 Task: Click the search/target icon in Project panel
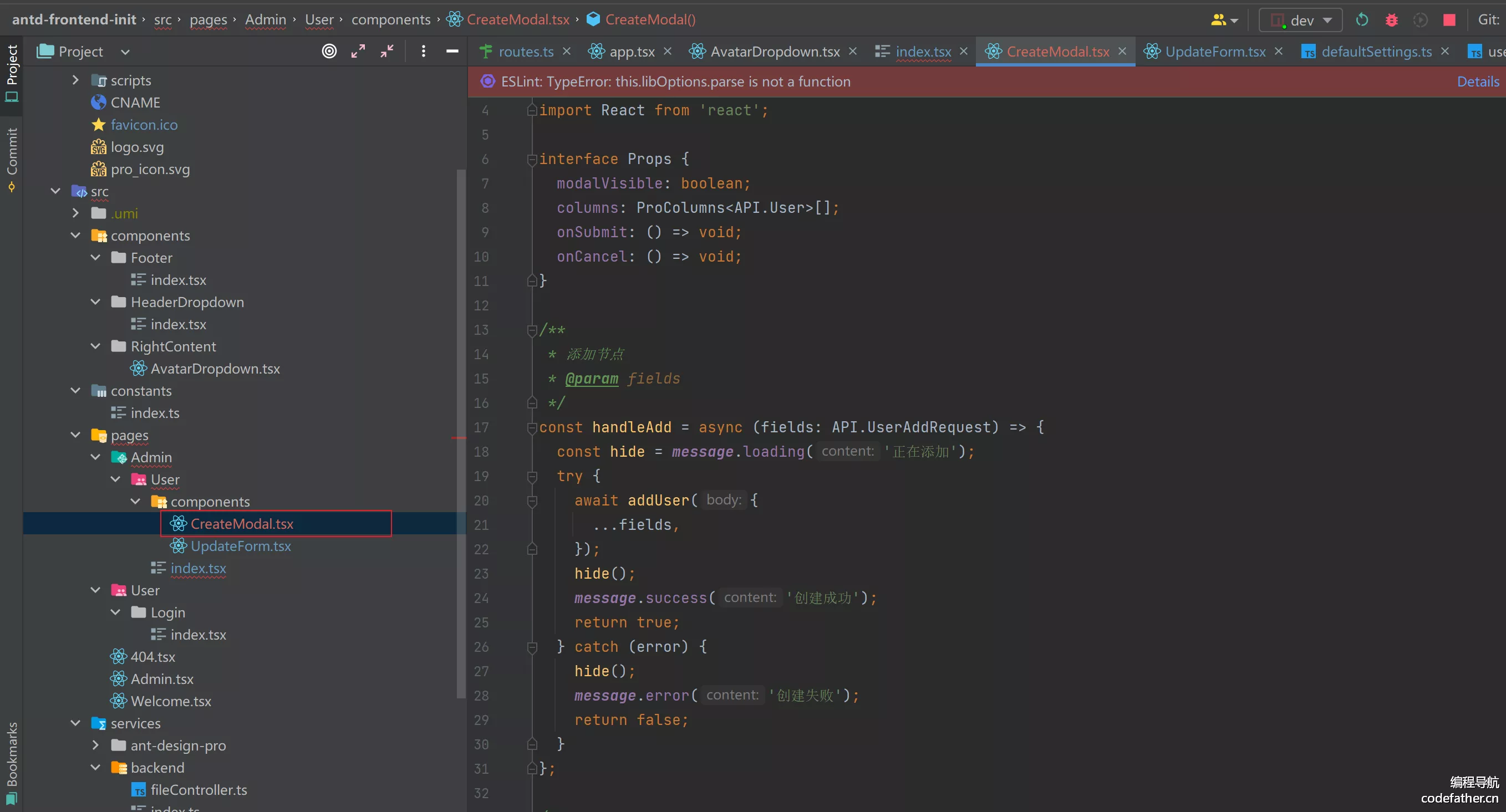click(x=329, y=51)
